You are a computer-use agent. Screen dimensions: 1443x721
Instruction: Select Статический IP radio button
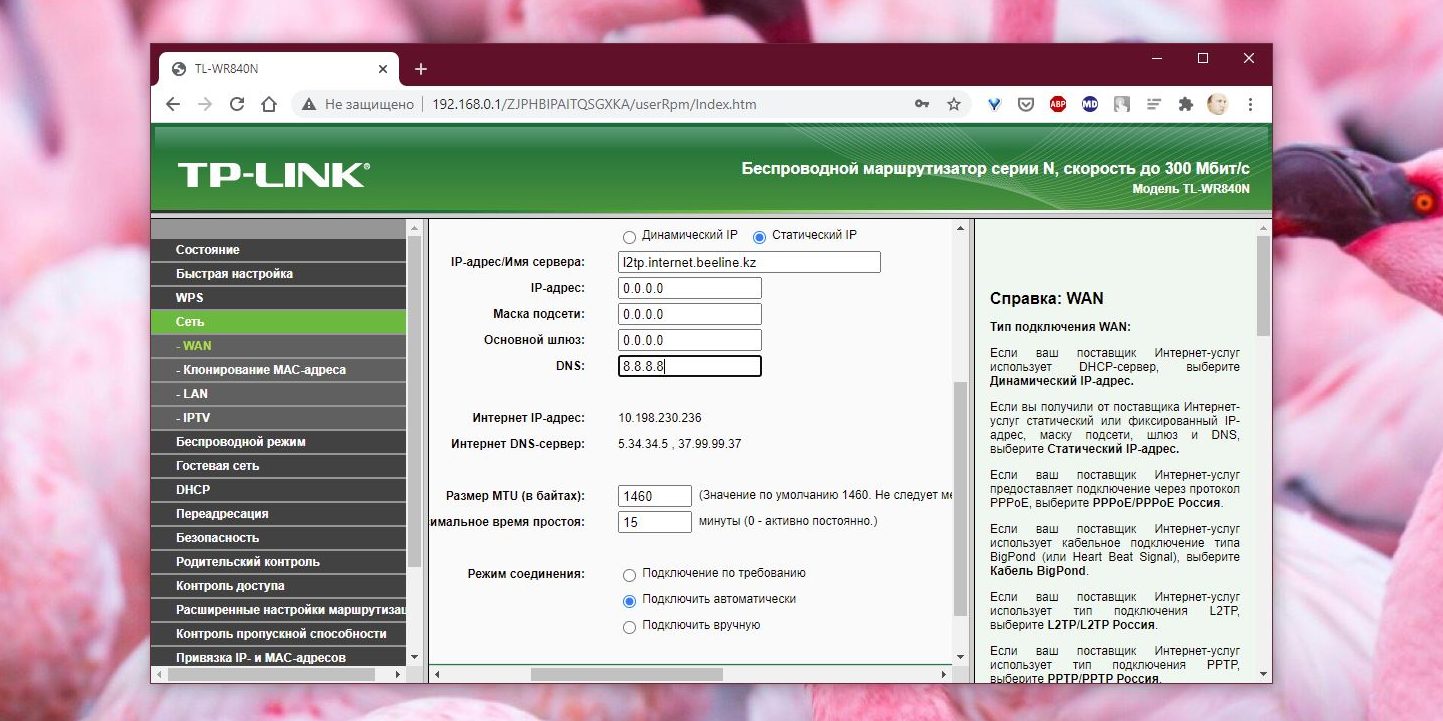pyautogui.click(x=759, y=237)
